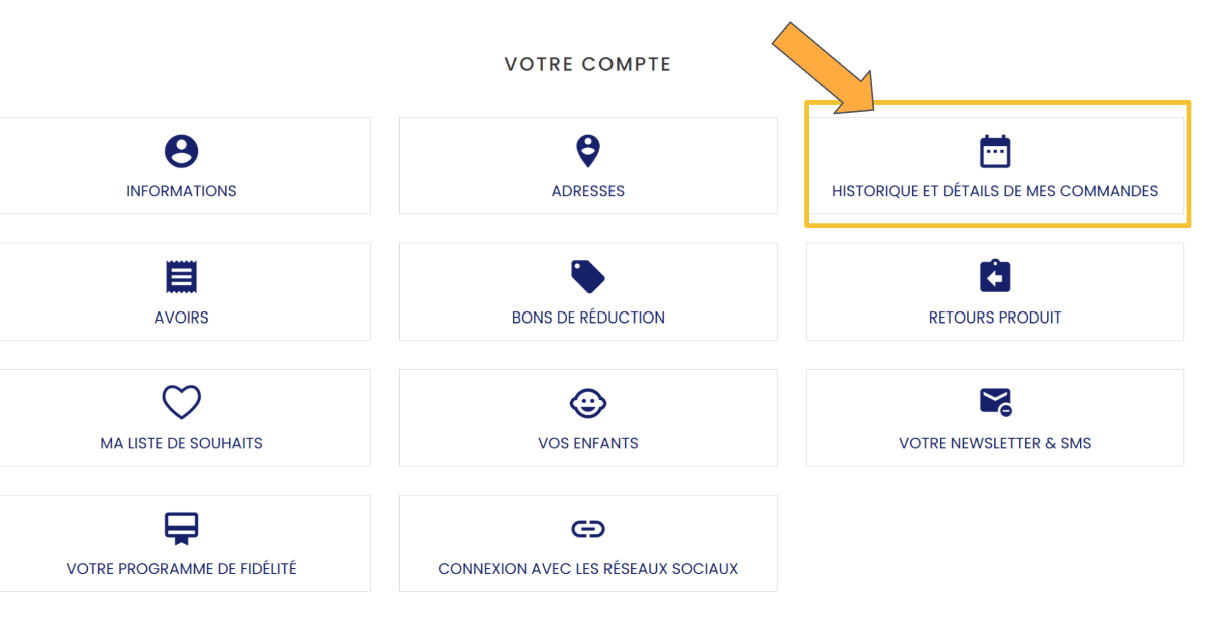Open the Adresses text link

(588, 191)
